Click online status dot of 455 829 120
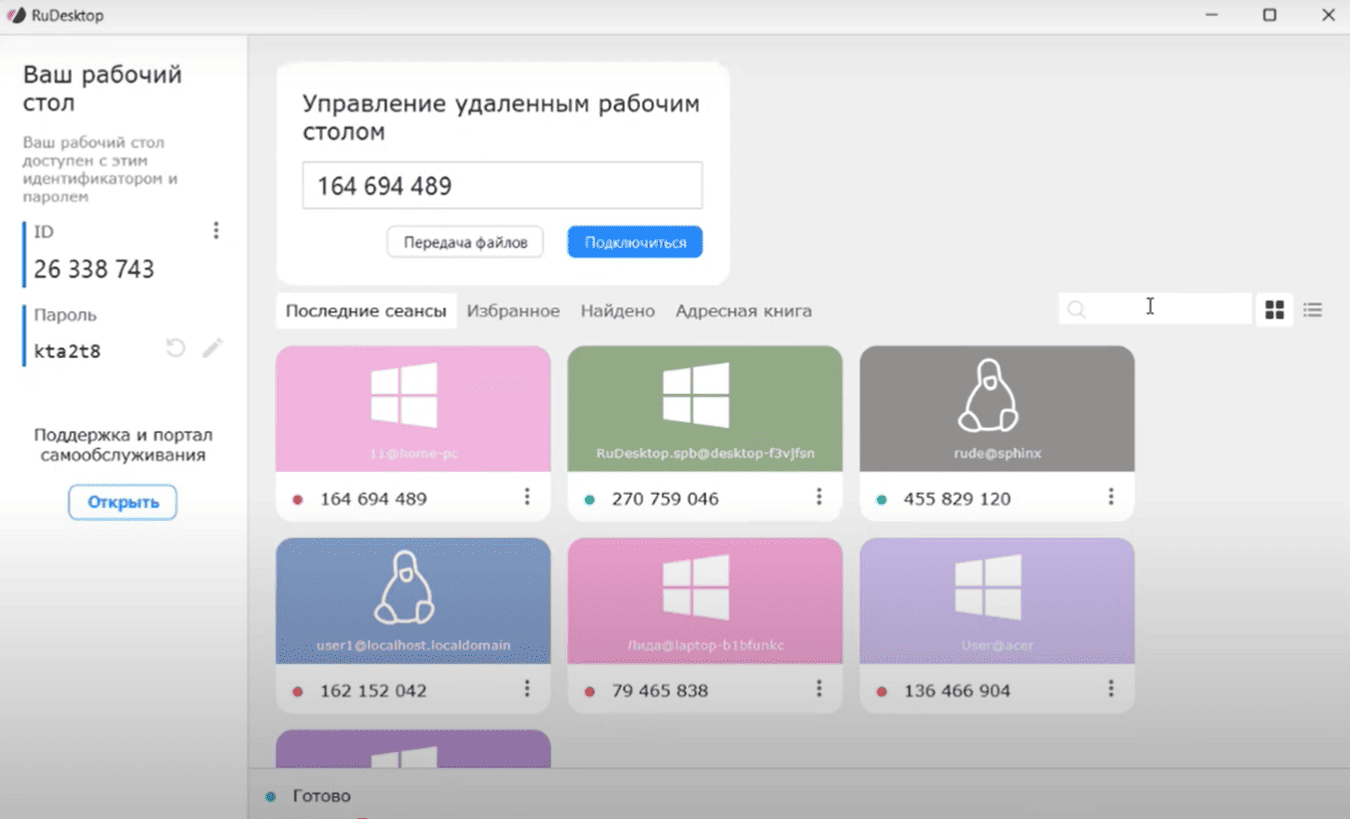The width and height of the screenshot is (1350, 819). pos(882,499)
